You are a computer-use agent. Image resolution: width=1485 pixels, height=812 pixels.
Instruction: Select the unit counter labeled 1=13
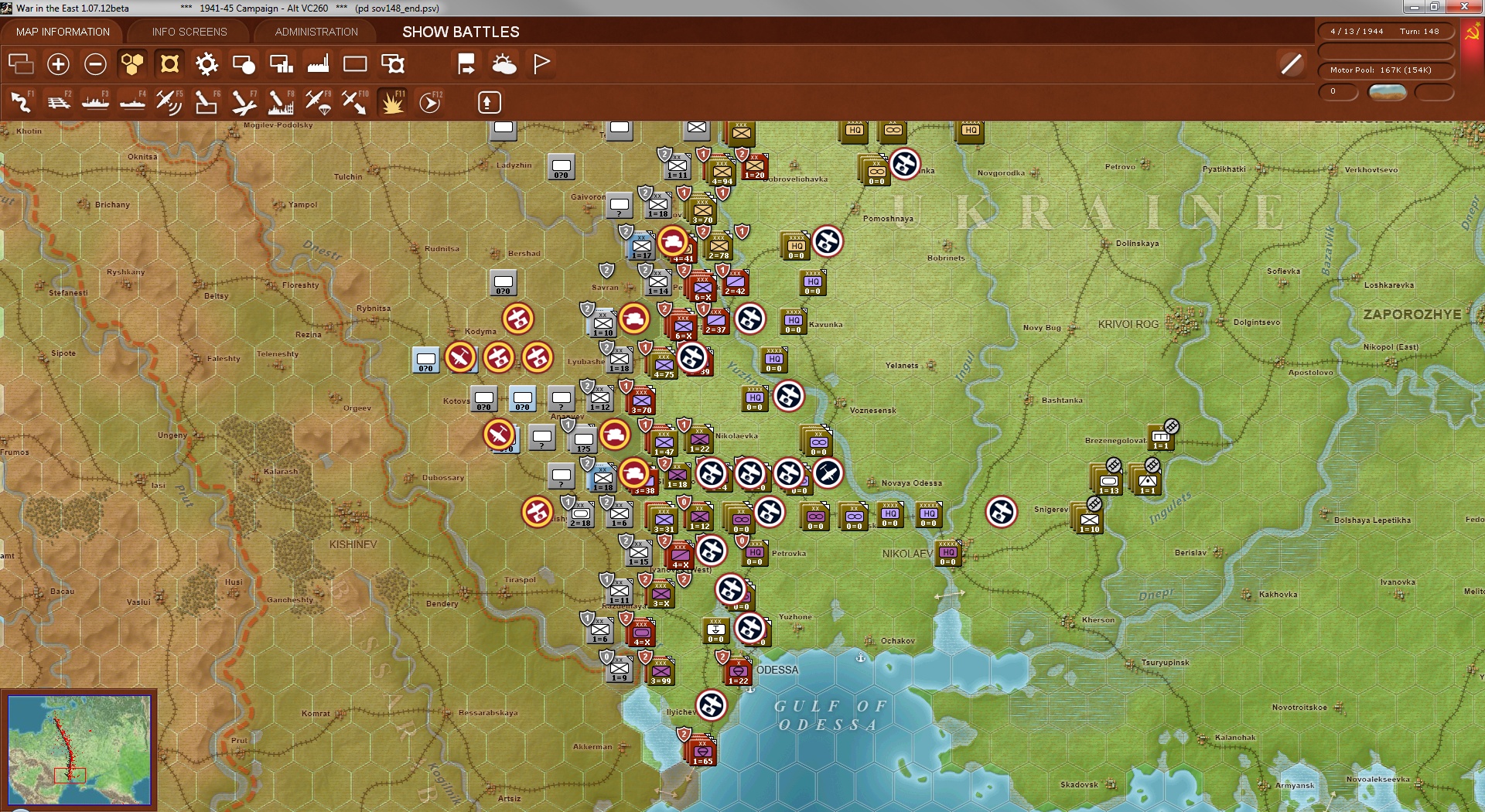[x=1108, y=481]
